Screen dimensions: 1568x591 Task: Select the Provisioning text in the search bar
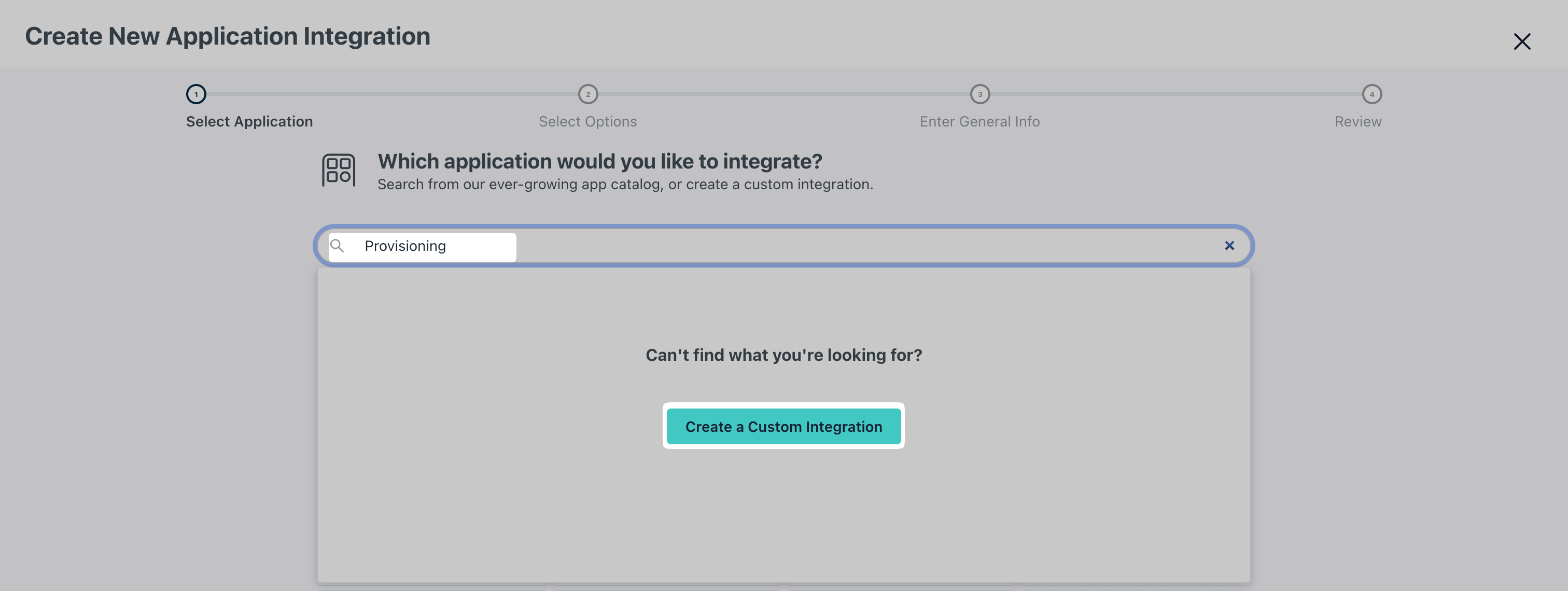pos(405,245)
